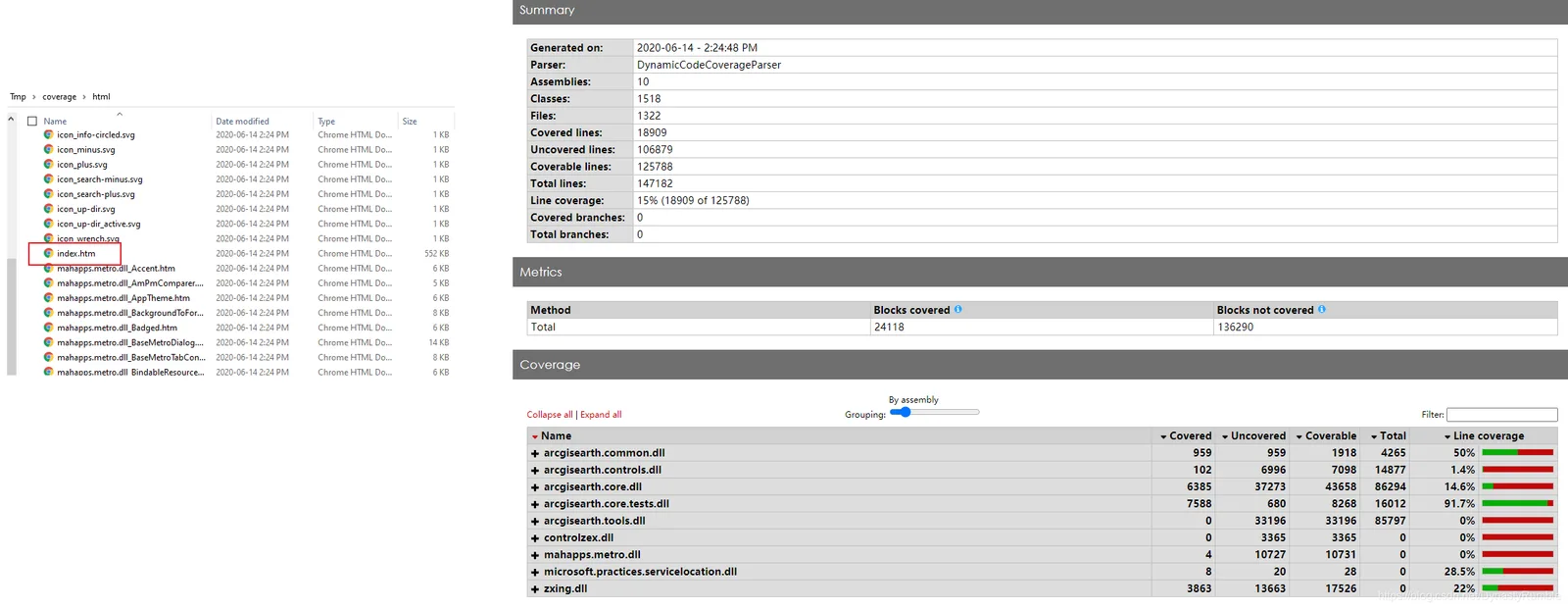Viewport: 1568px width, 609px height.
Task: Click the Chrome icon beside index.htm
Action: [x=48, y=253]
